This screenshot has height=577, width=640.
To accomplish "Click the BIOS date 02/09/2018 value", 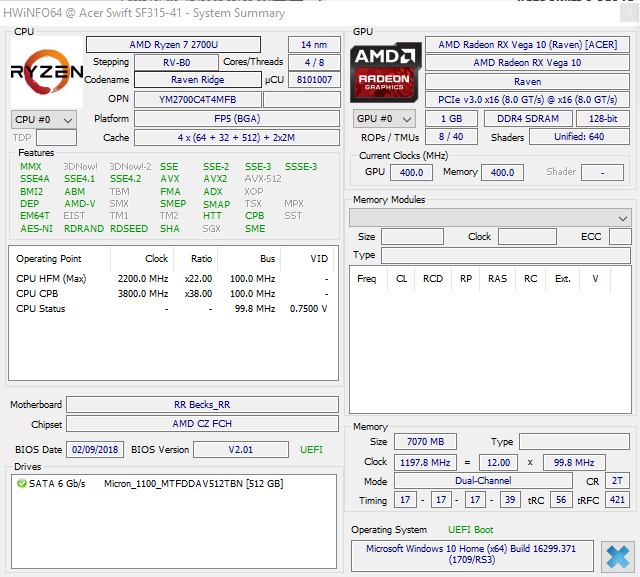I will click(95, 450).
